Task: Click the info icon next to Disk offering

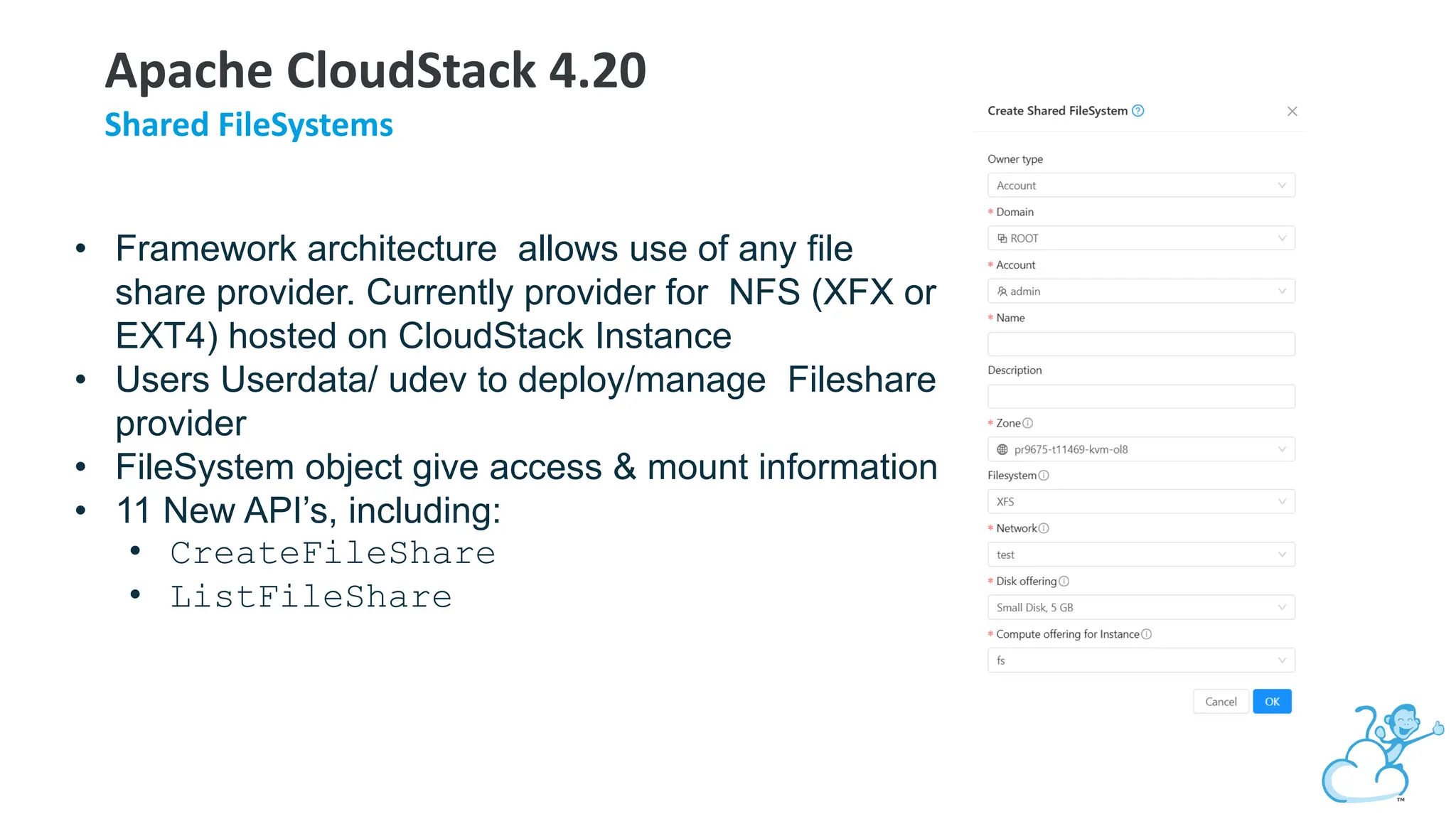Action: tap(1064, 581)
